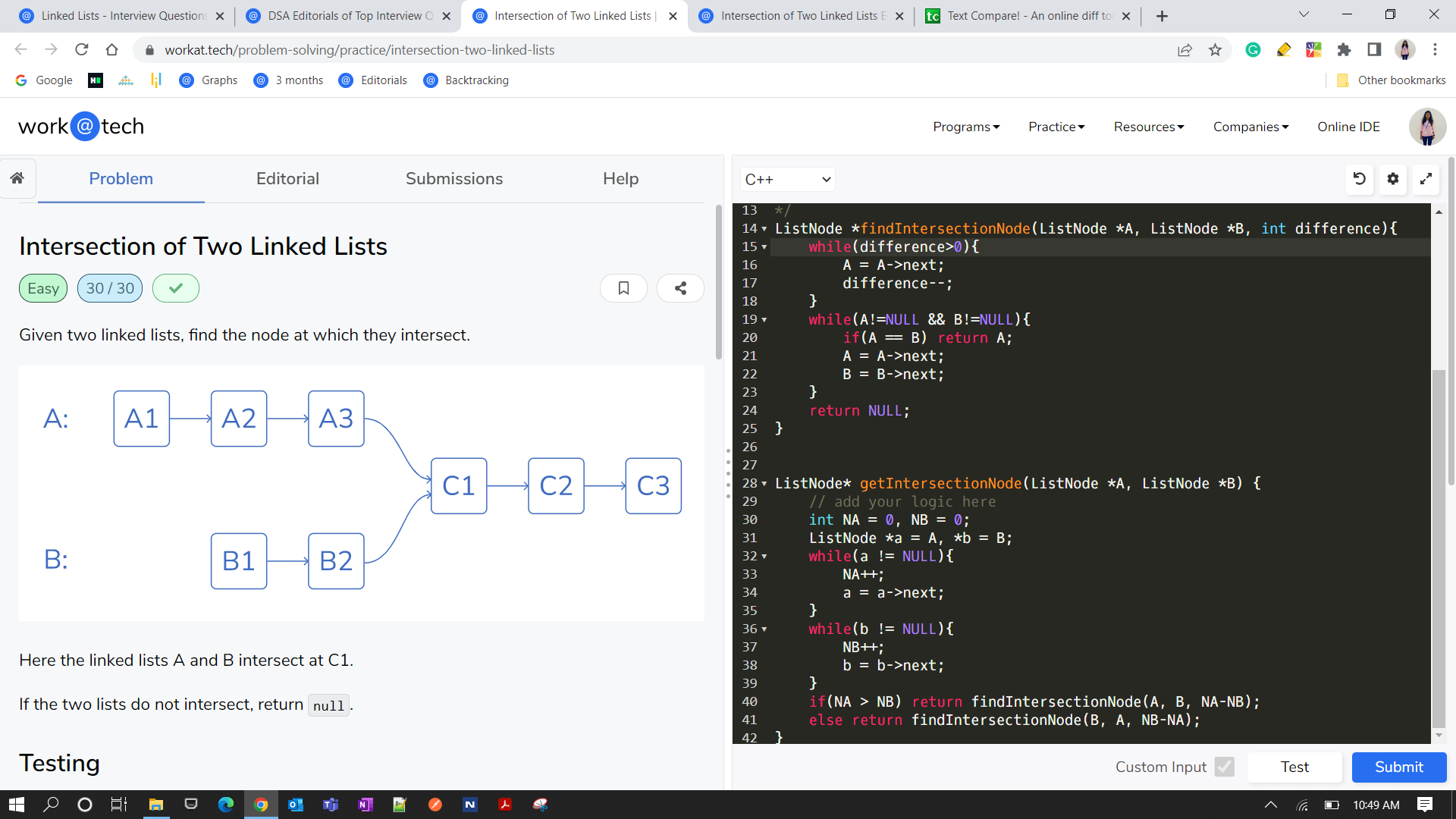
Task: Click the share problem icon
Action: [x=681, y=289]
